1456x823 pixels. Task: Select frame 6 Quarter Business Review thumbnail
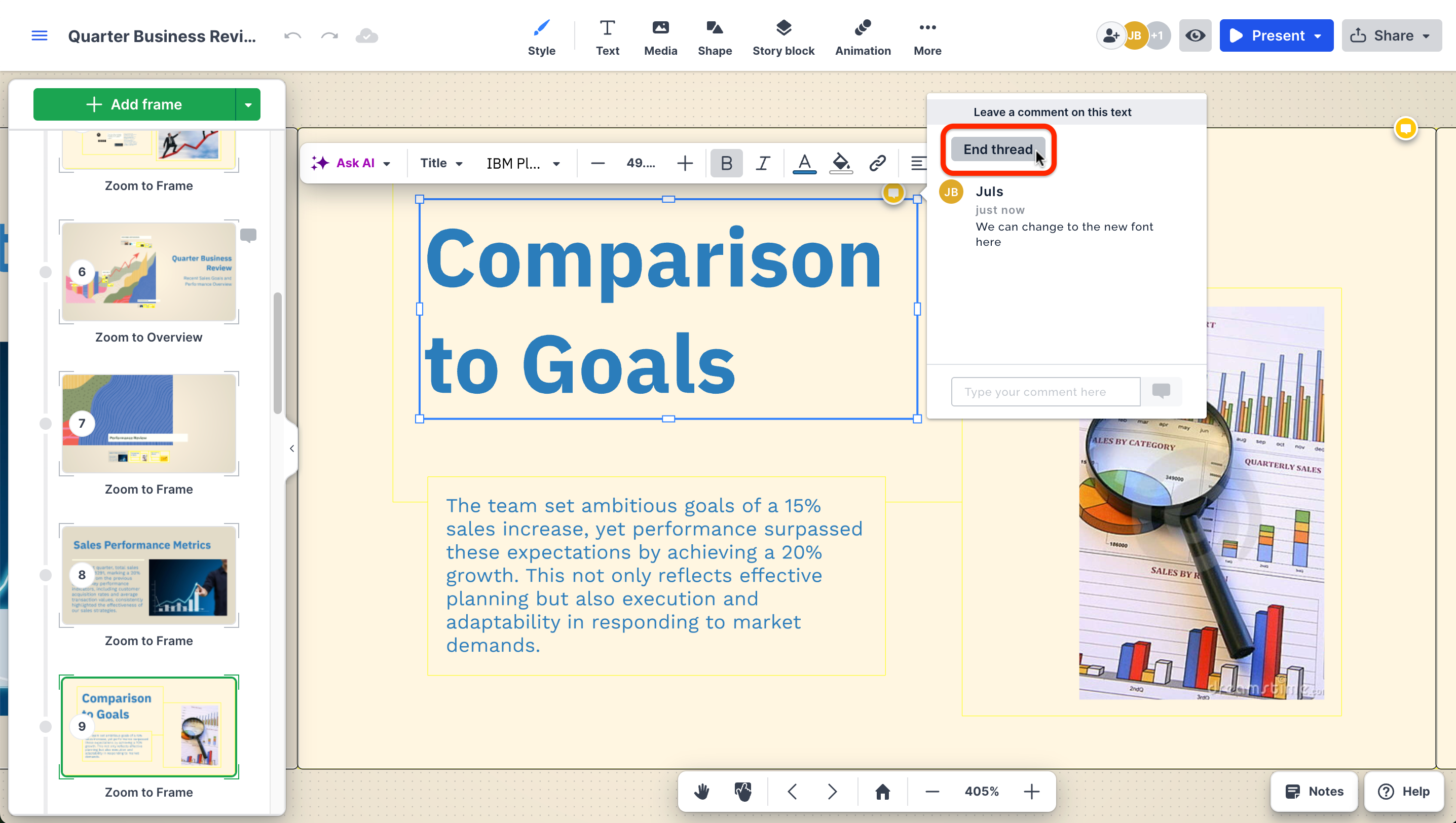click(x=148, y=272)
